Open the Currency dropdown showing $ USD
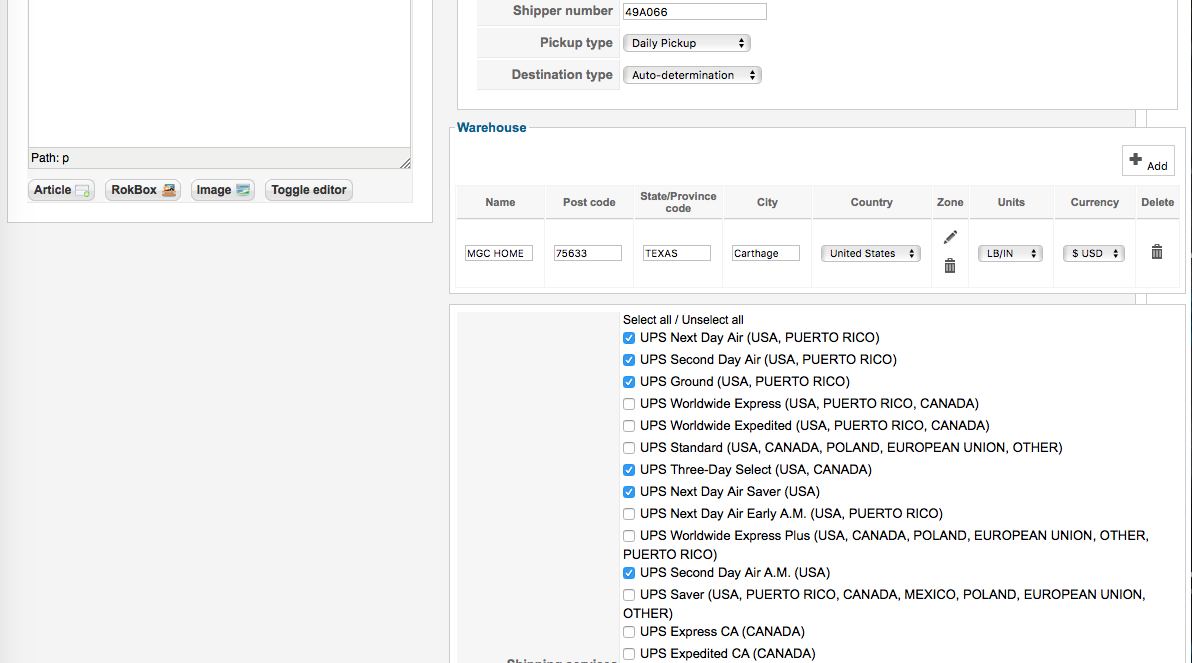This screenshot has width=1192, height=663. (1093, 253)
